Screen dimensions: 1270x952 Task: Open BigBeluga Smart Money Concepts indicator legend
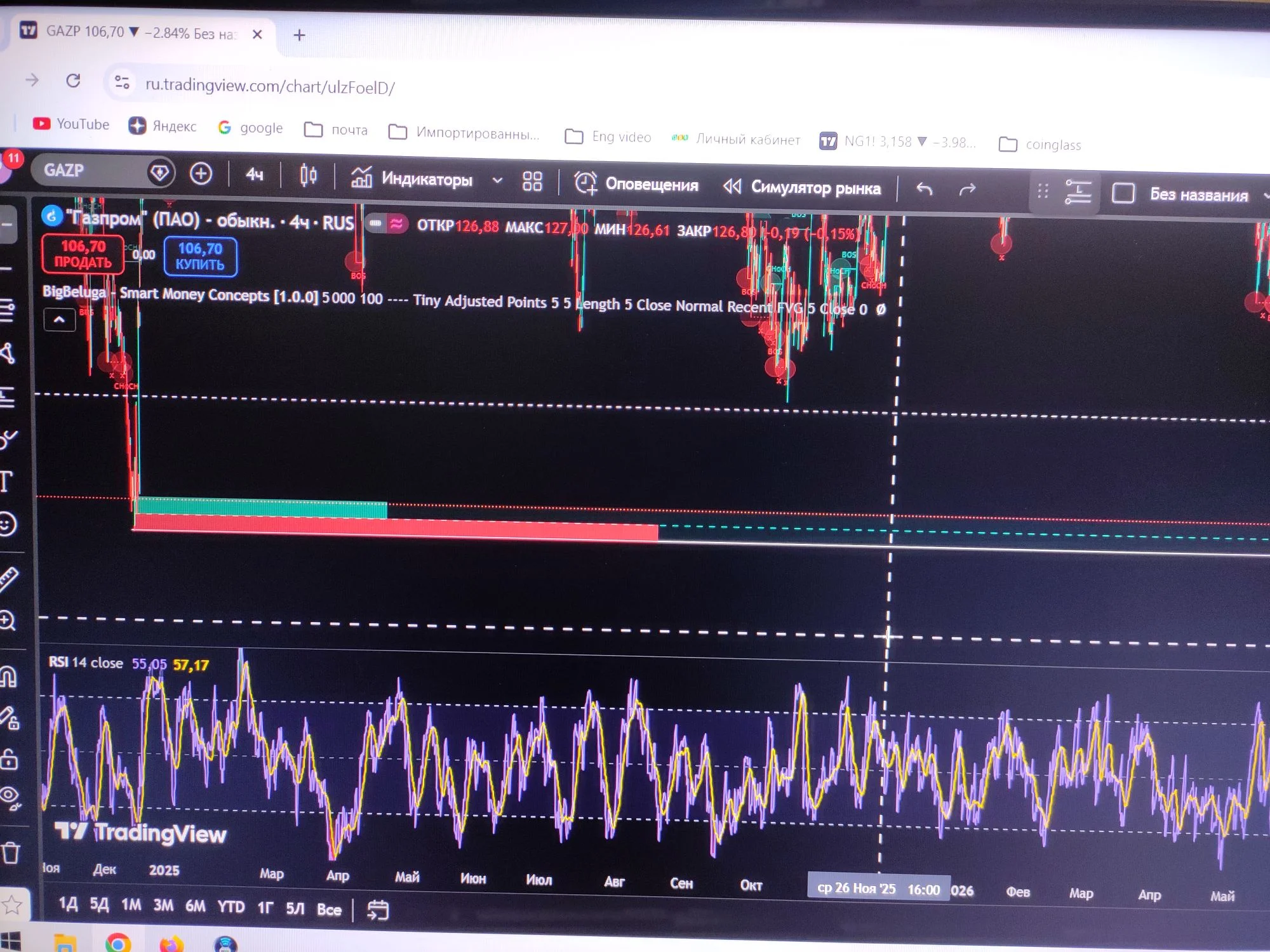pyautogui.click(x=180, y=294)
